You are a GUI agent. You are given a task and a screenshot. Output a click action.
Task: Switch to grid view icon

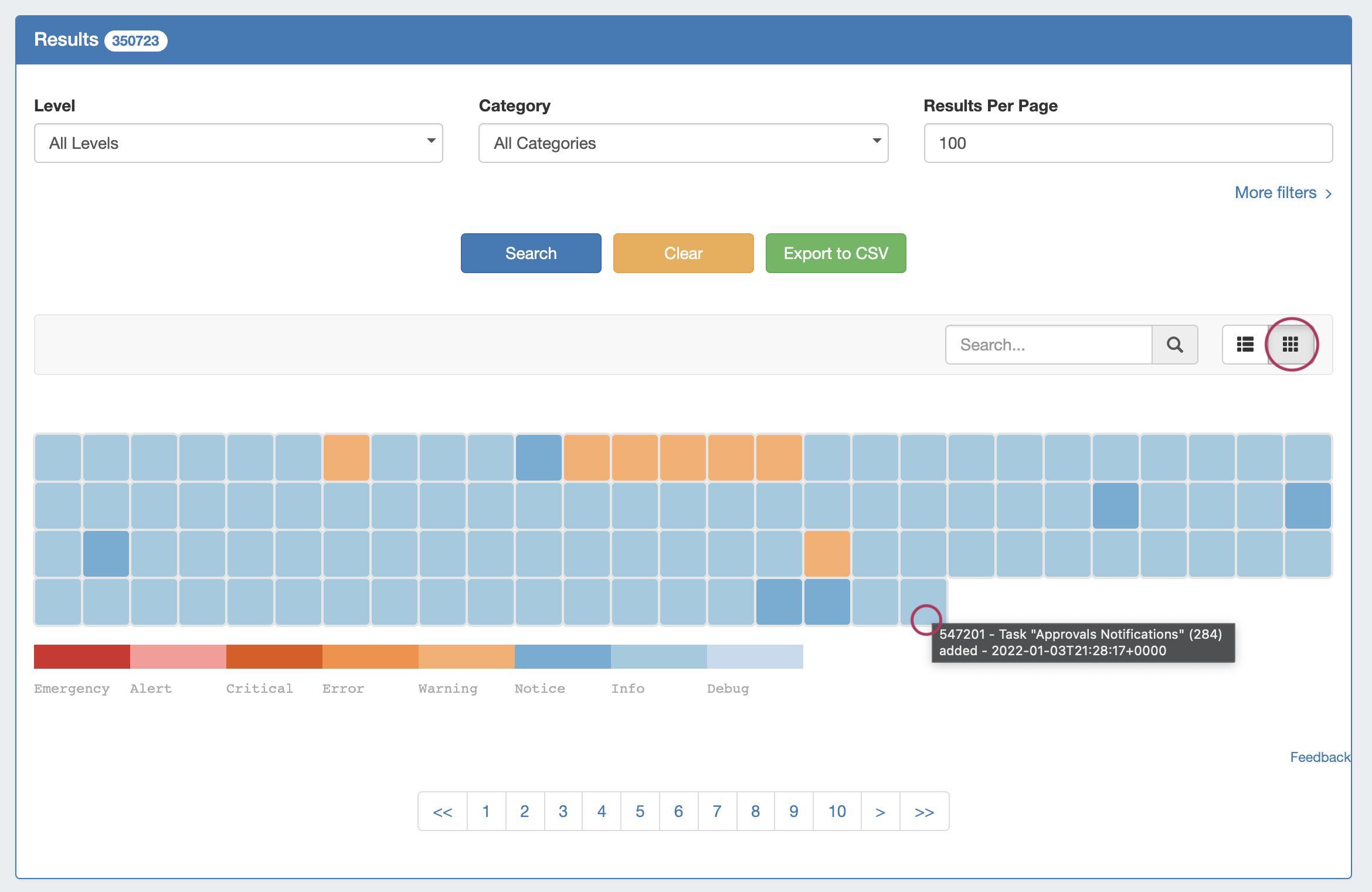tap(1290, 345)
